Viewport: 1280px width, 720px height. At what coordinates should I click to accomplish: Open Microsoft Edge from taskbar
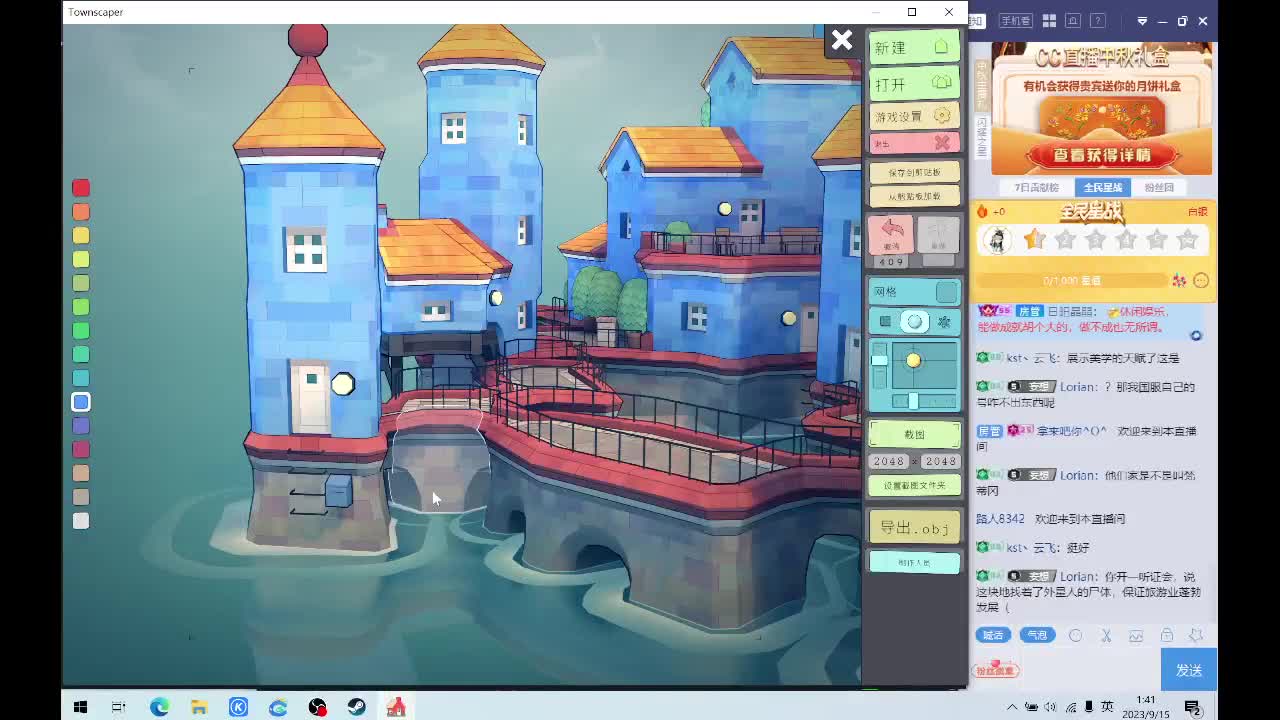point(159,707)
